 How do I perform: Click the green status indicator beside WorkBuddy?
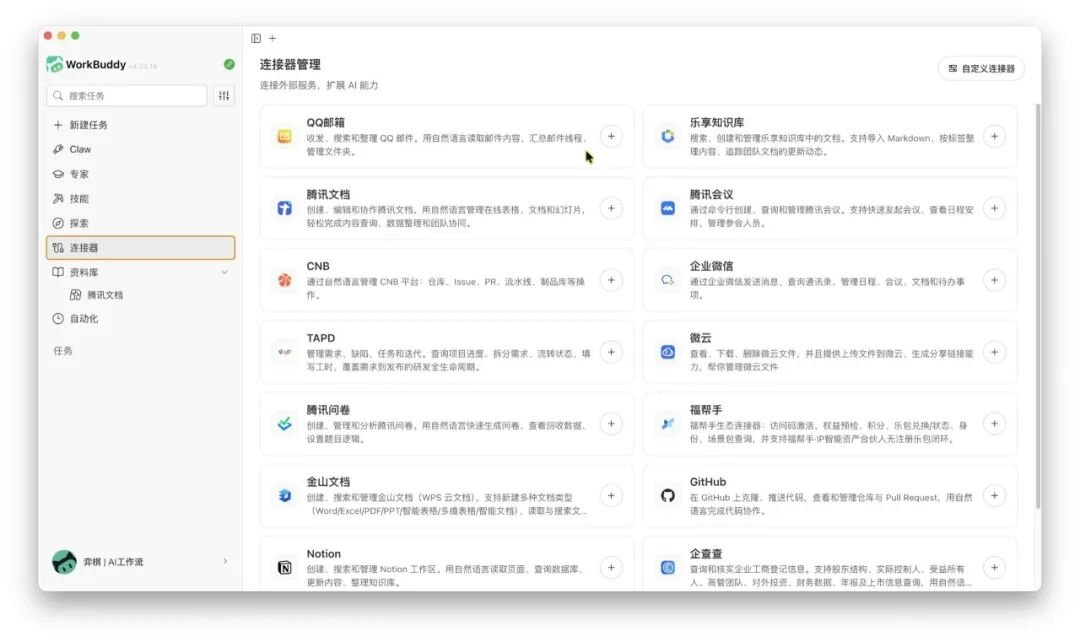229,64
